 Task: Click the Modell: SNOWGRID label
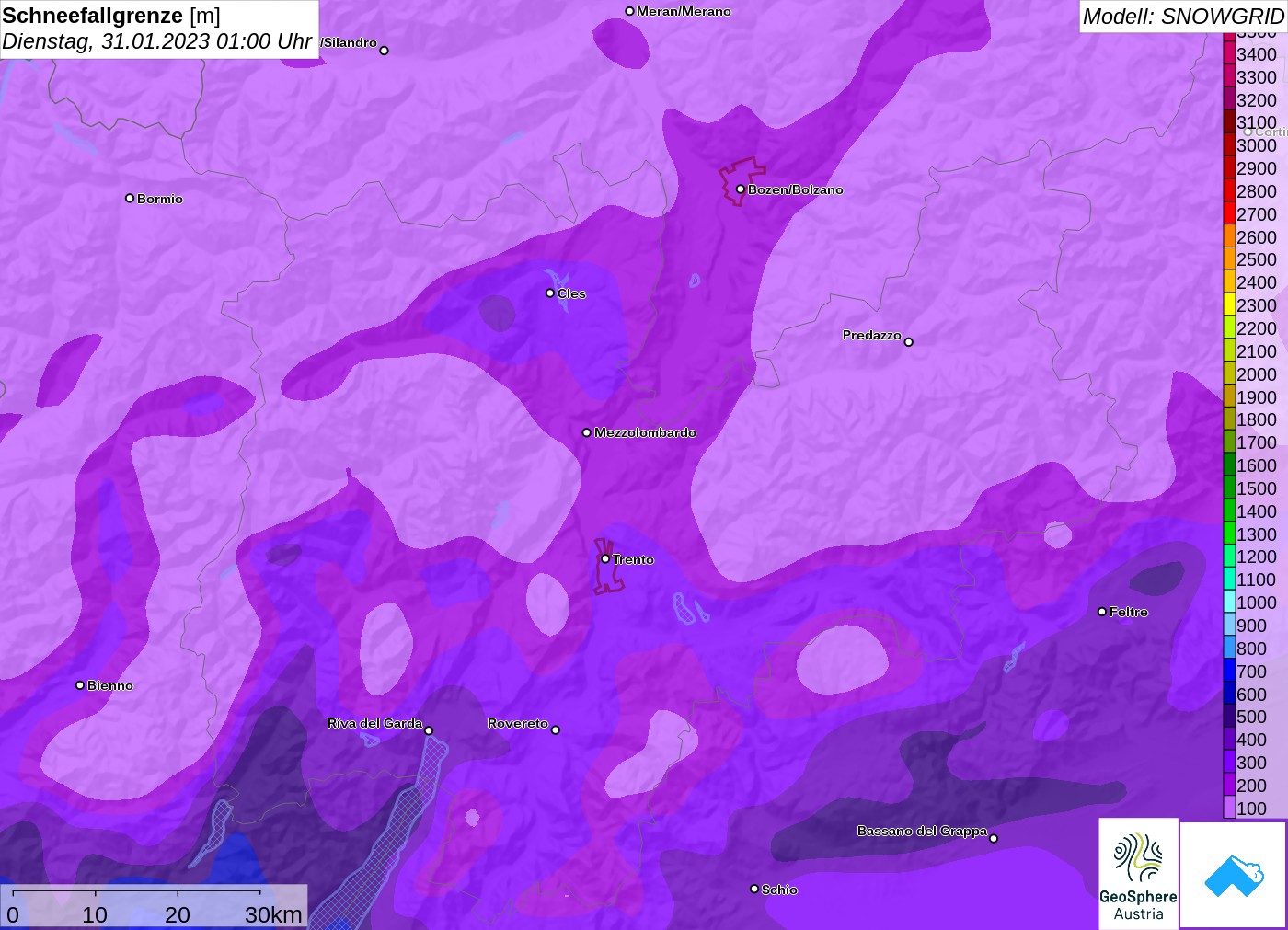pos(1183,17)
